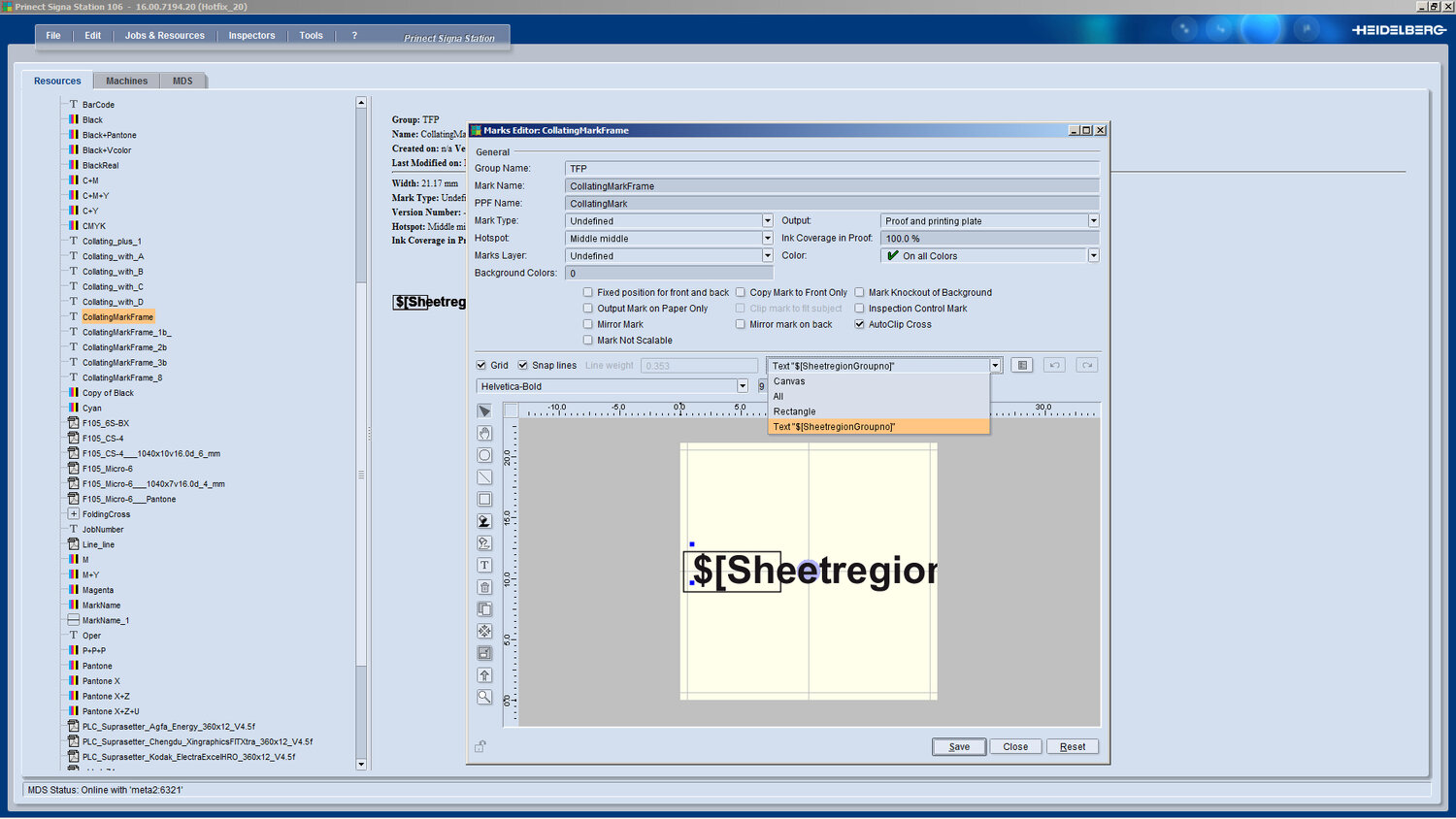Choose the text tool with T icon
Viewport: 1456px width, 819px height.
pos(484,566)
